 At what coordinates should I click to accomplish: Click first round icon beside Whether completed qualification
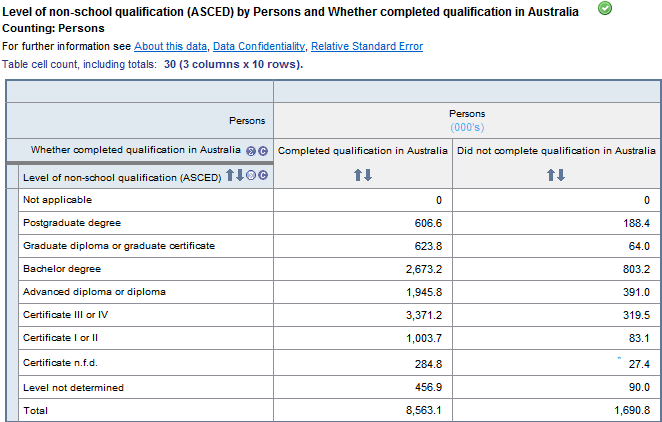(251, 151)
